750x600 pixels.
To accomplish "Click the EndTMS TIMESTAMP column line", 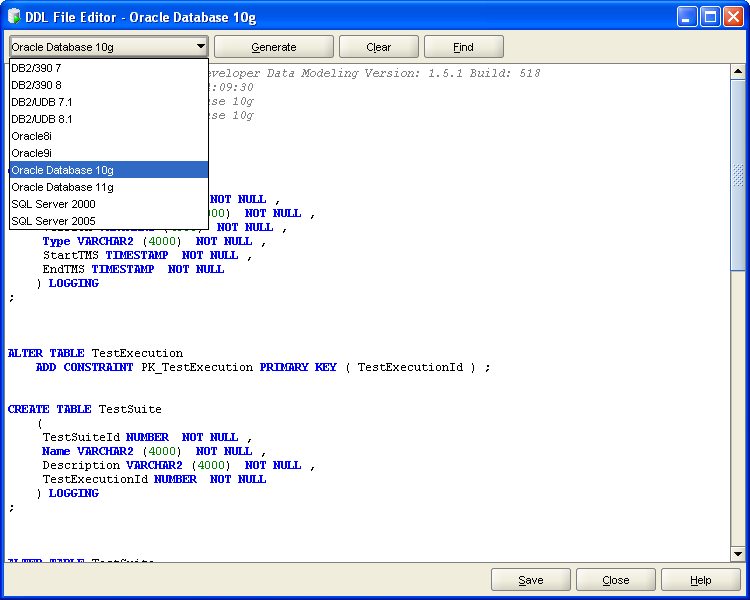I will [133, 269].
